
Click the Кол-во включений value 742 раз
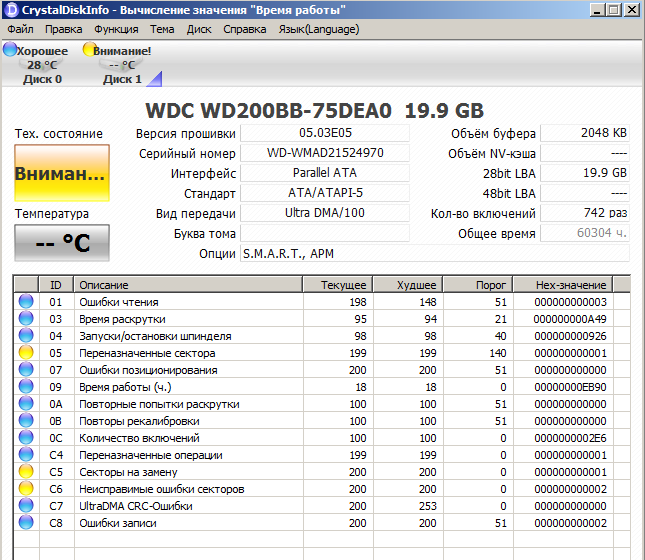(x=585, y=213)
